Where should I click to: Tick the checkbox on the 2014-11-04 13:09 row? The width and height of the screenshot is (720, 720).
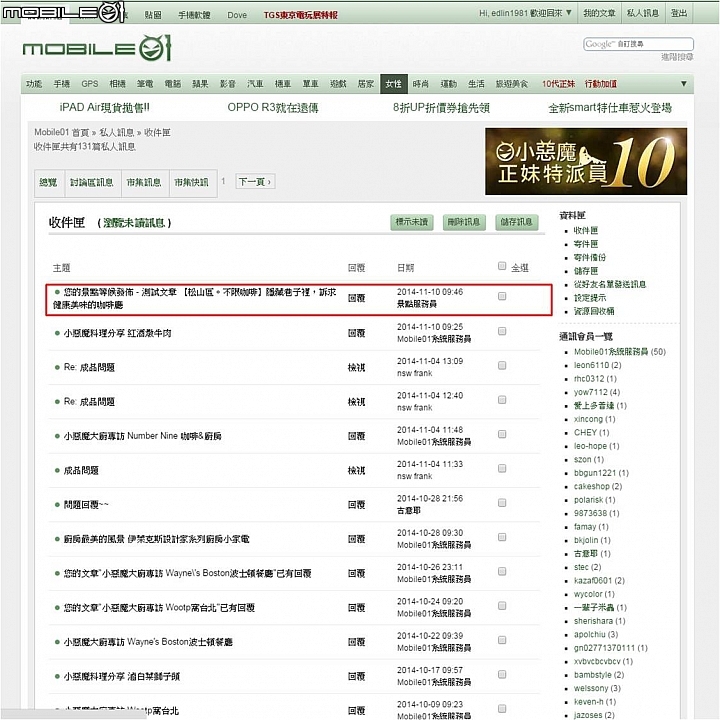pyautogui.click(x=502, y=366)
